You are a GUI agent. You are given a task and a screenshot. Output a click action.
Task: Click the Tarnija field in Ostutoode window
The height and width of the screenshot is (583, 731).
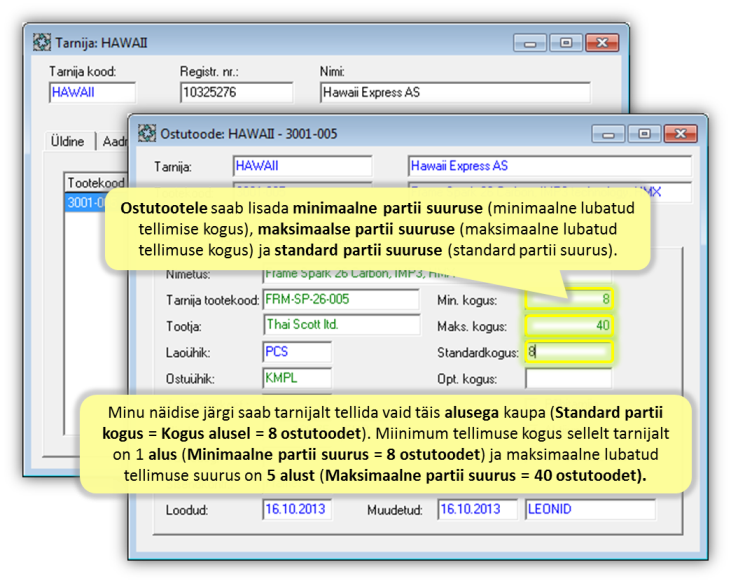pyautogui.click(x=302, y=166)
